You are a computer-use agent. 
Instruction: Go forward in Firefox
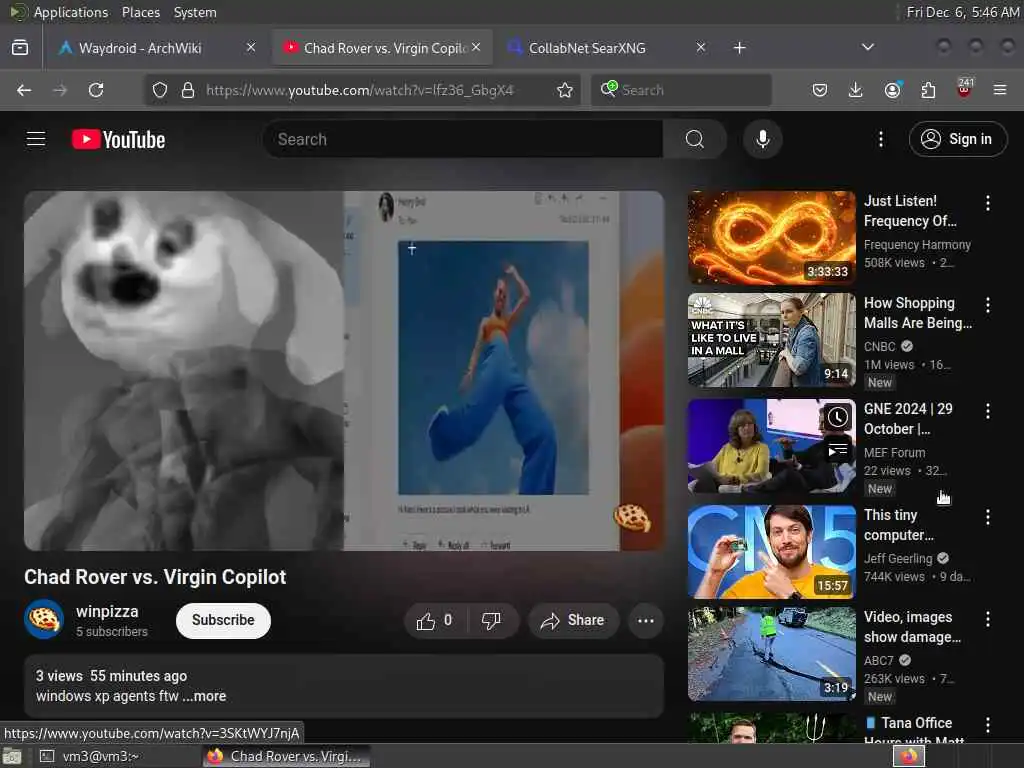(x=60, y=90)
